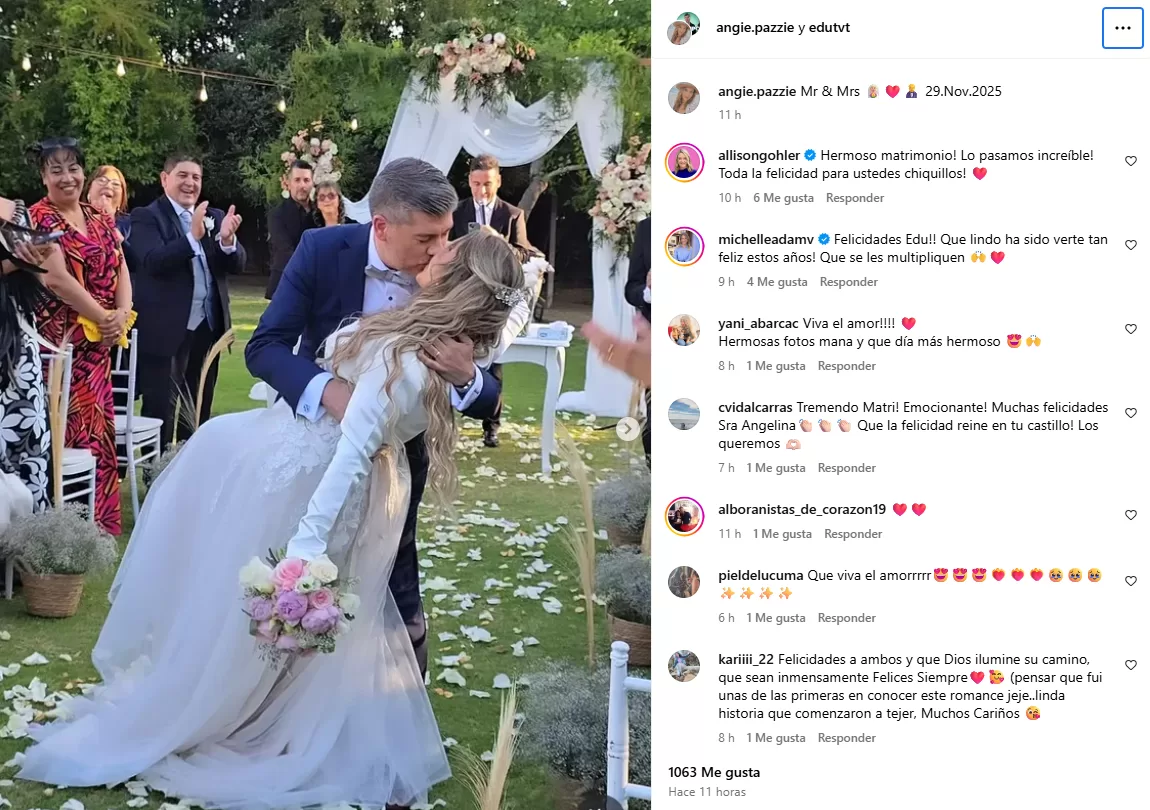The image size is (1150, 810).
Task: Like michelleadamv's comment with the heart
Action: [x=1130, y=245]
